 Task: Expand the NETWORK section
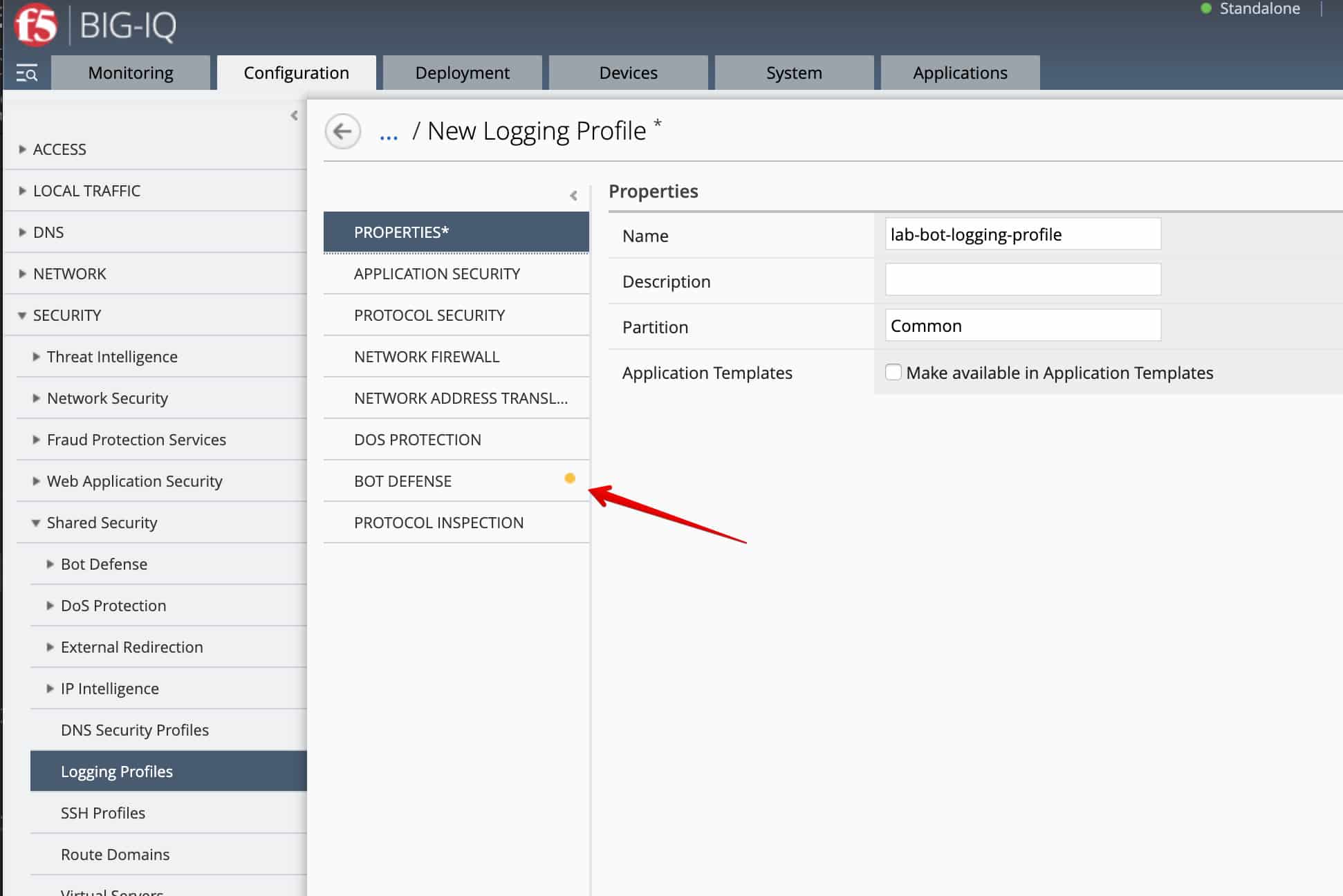[23, 274]
